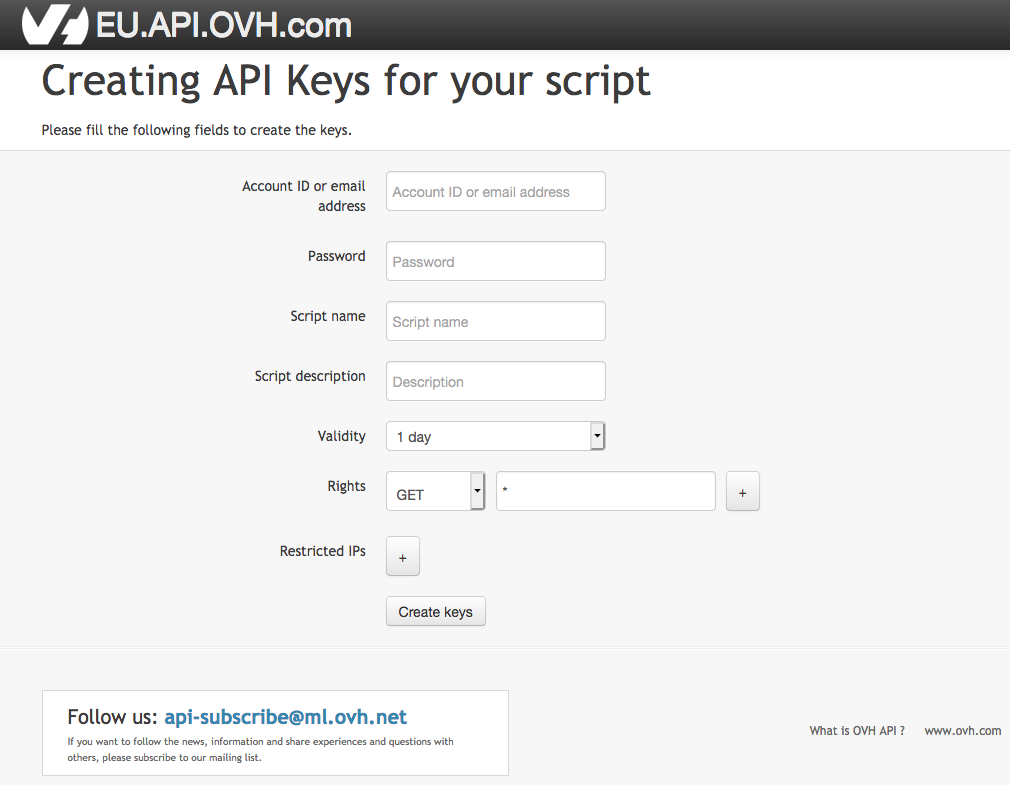Screen dimensions: 1010x785
Task: Click the plus button to add a right
Action: coord(742,491)
